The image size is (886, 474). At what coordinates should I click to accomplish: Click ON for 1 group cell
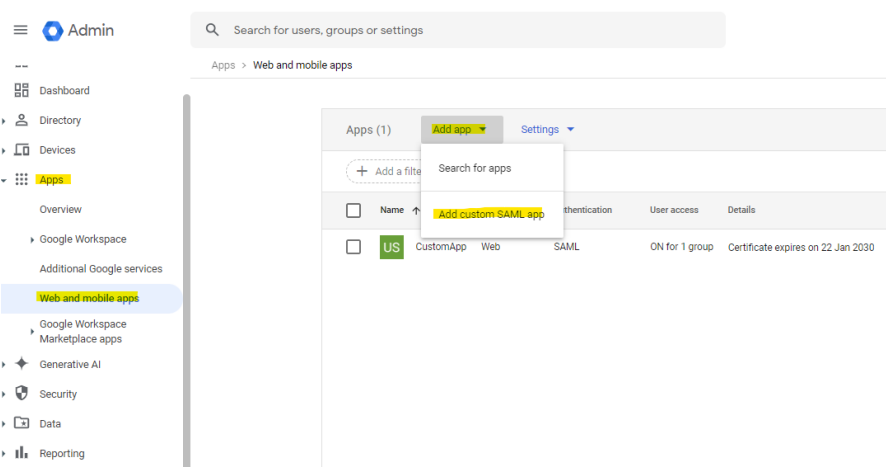(681, 246)
